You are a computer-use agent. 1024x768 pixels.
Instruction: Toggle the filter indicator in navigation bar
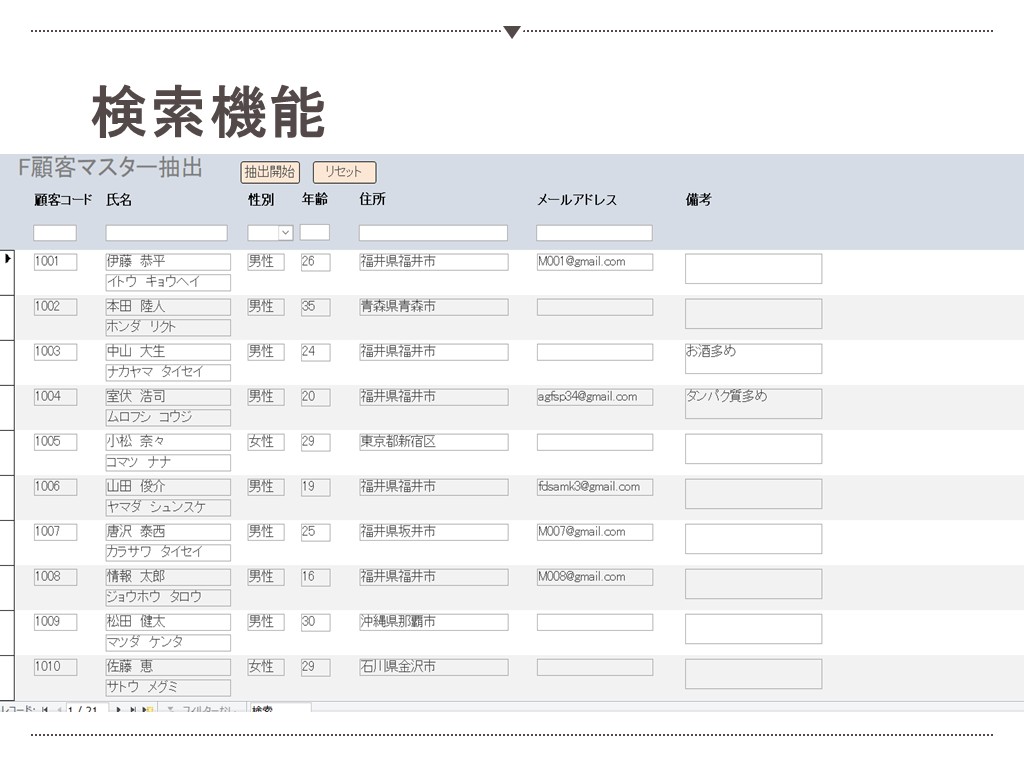(202, 709)
